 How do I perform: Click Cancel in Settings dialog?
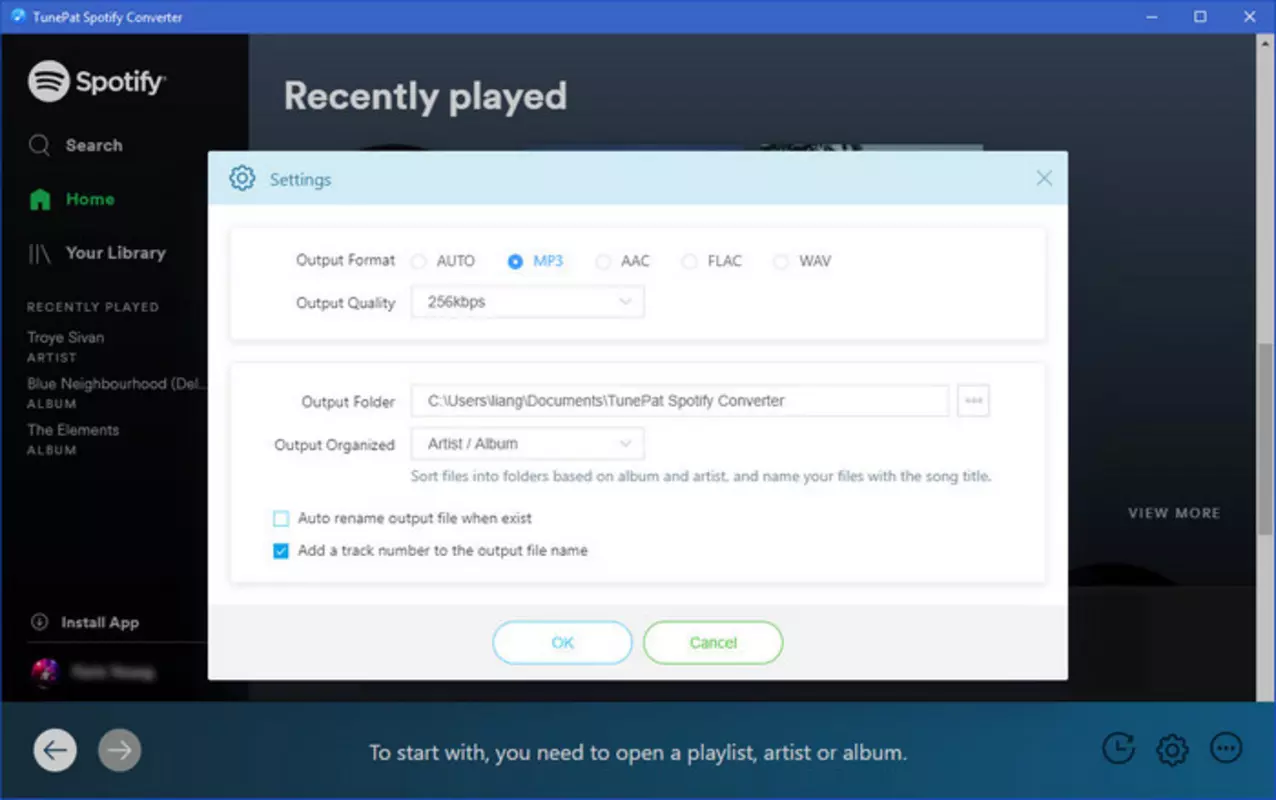click(713, 643)
